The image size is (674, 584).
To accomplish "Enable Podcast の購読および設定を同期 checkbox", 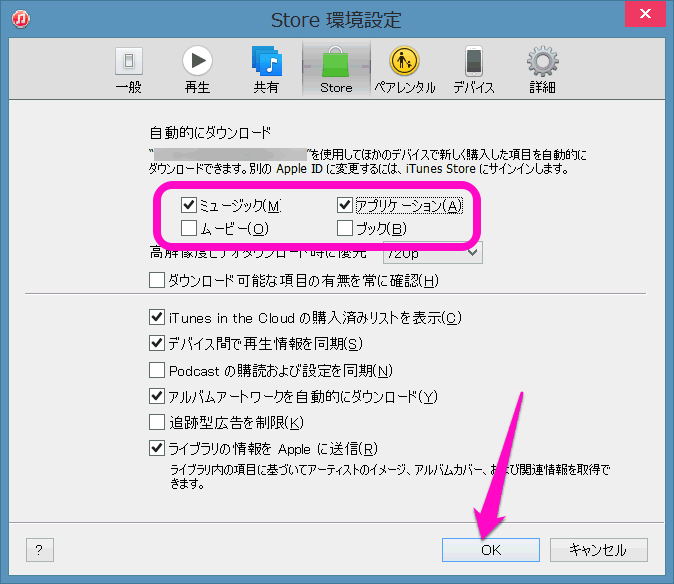I will [157, 370].
